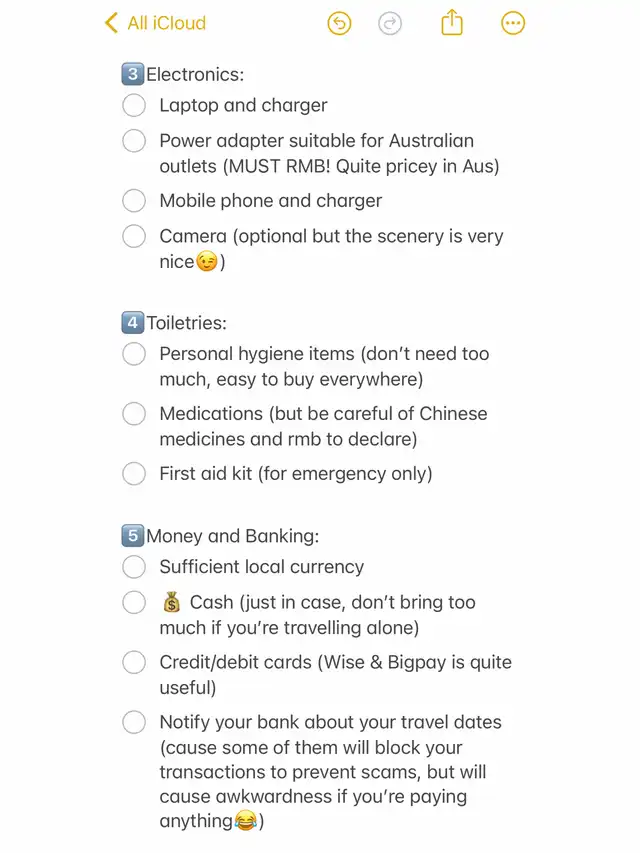The width and height of the screenshot is (640, 853).
Task: Check off Laptop and charger
Action: [134, 105]
